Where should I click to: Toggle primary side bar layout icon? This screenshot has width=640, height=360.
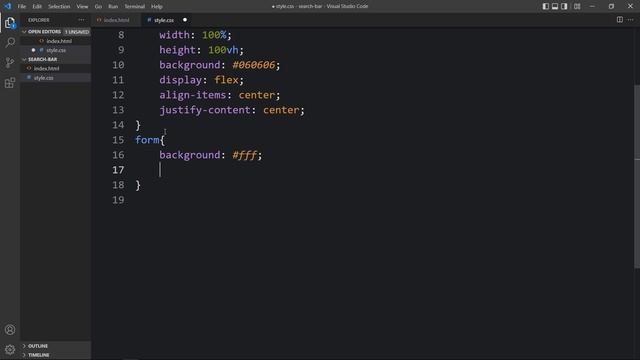pos(545,6)
